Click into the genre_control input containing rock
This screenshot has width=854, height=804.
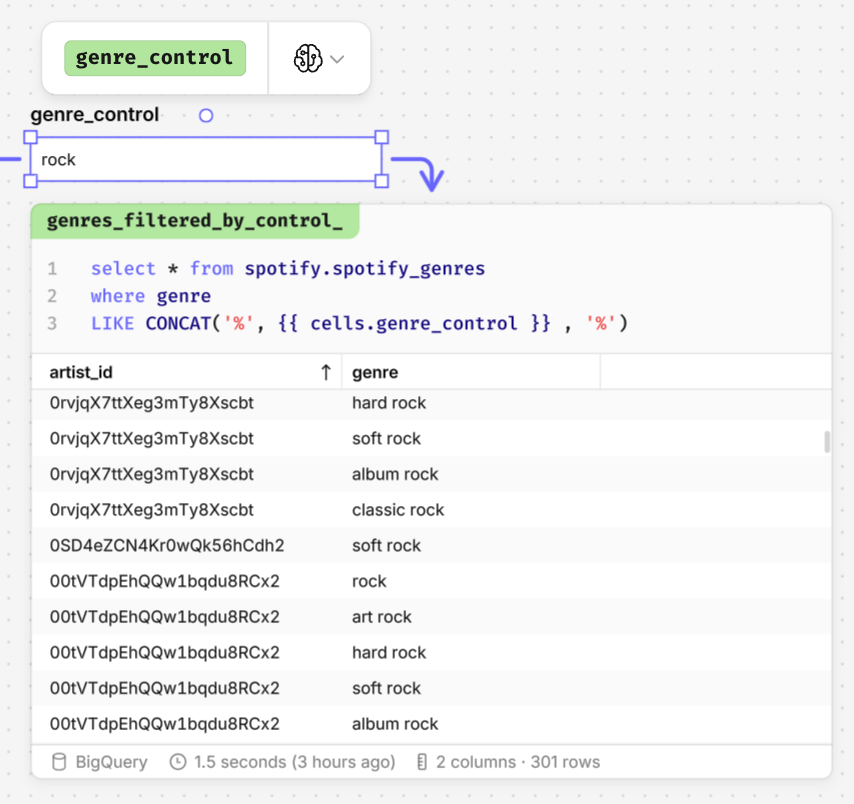coord(206,160)
